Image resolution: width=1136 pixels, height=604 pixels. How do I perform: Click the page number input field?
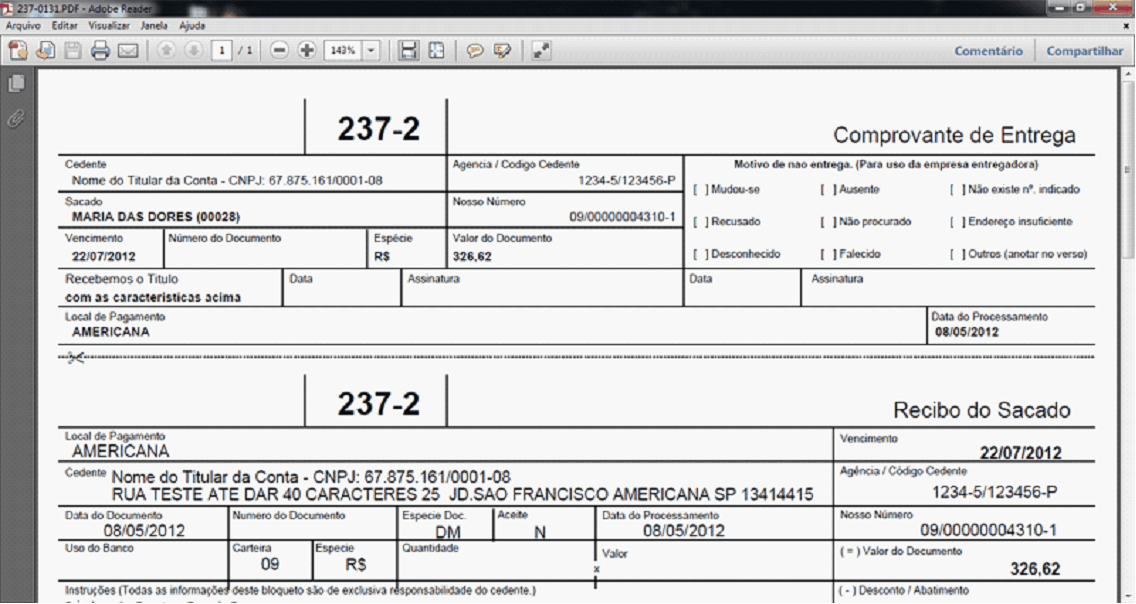[x=221, y=51]
